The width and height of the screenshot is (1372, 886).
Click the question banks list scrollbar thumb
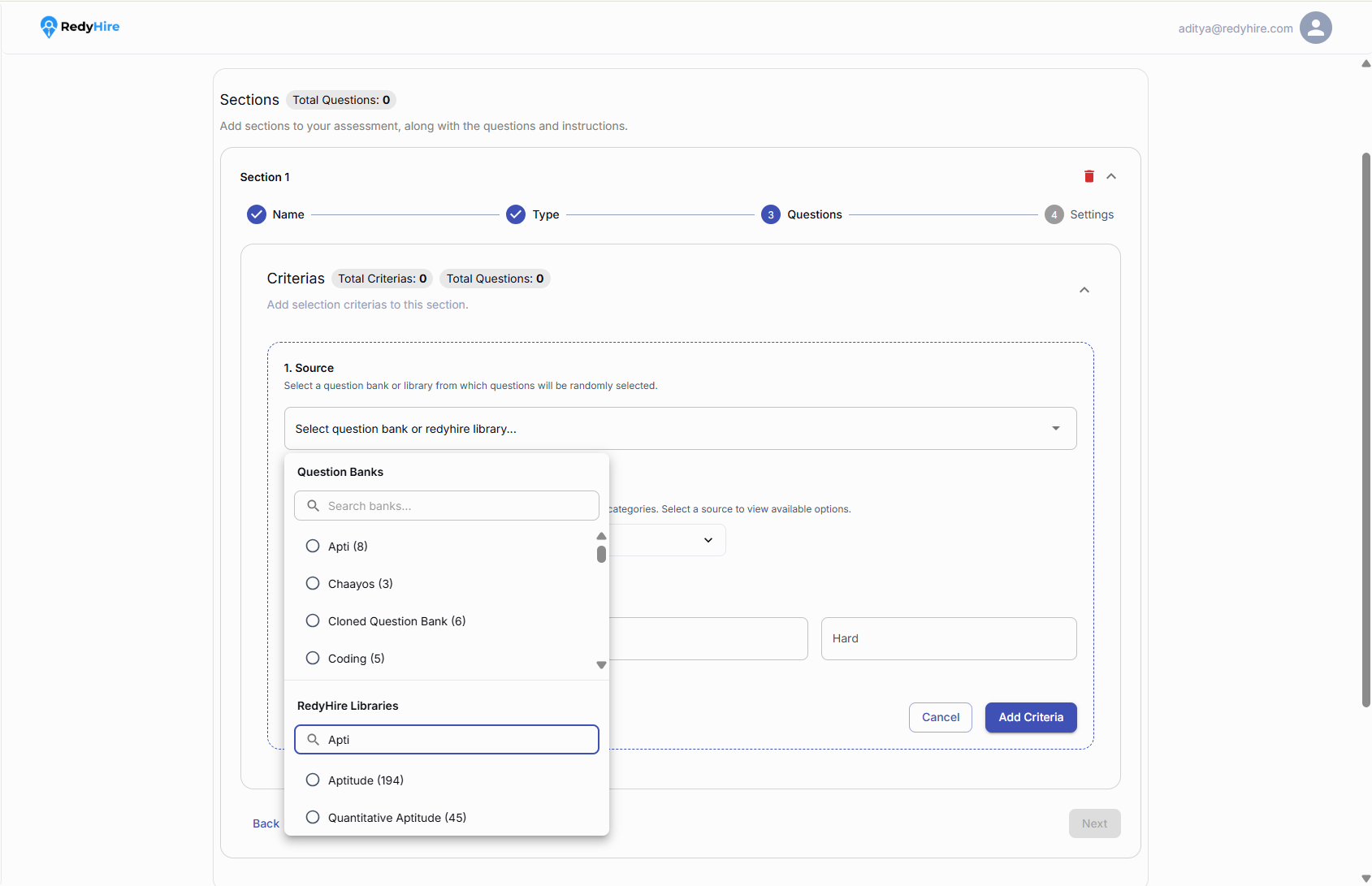click(601, 554)
